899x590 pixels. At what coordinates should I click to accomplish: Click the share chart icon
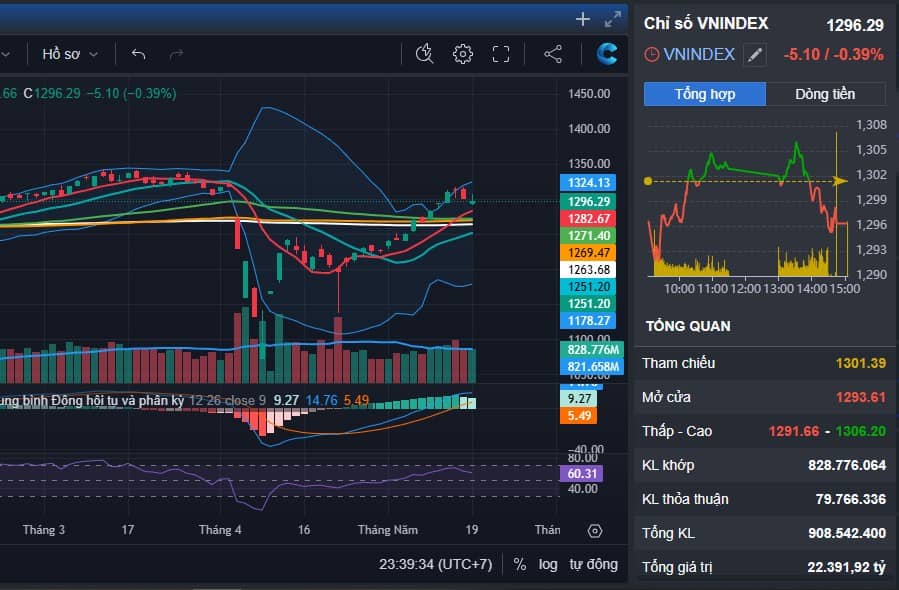553,54
